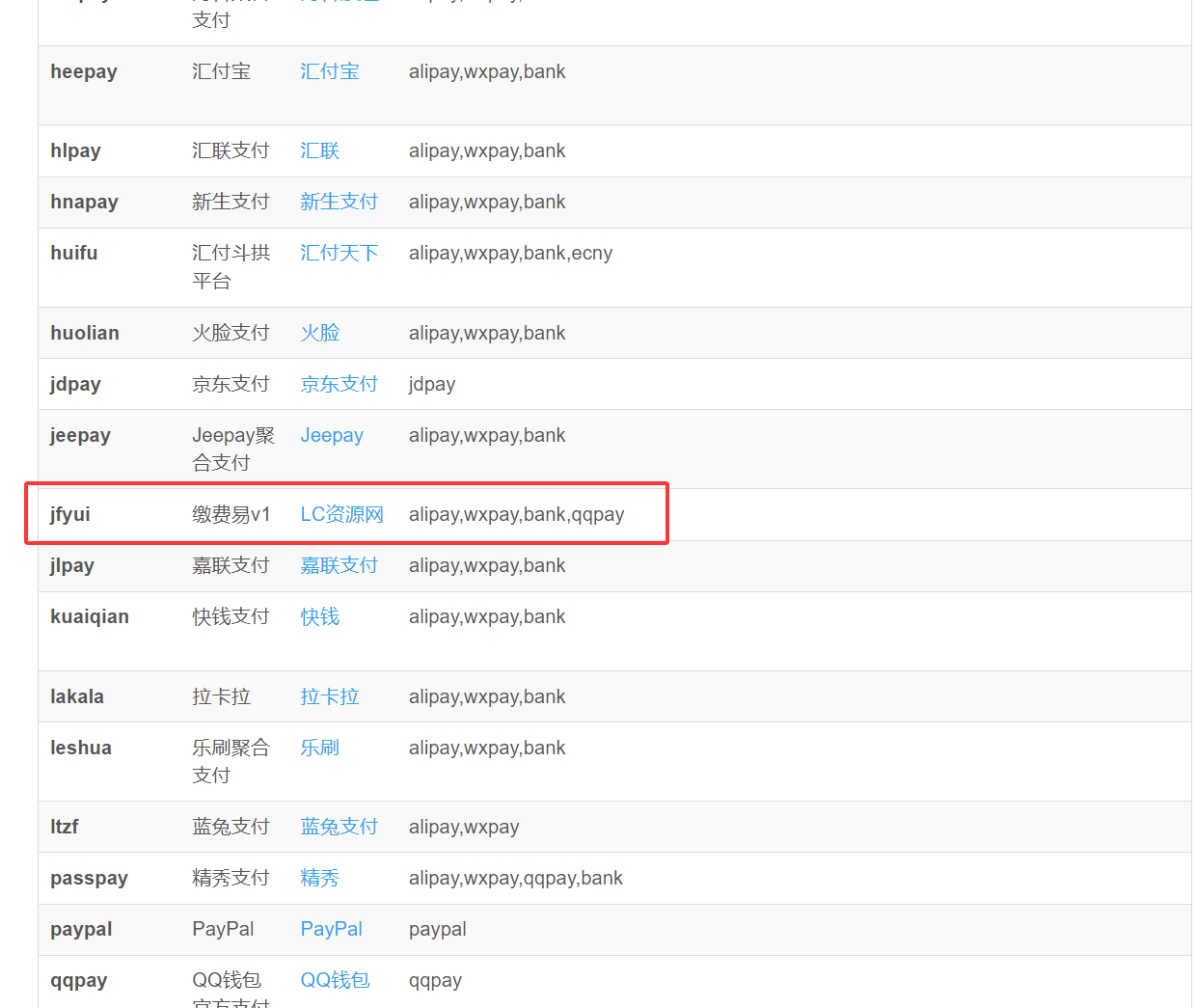The image size is (1195, 1008).
Task: Select the bold jfyui plugin name
Action: pyautogui.click(x=70, y=514)
